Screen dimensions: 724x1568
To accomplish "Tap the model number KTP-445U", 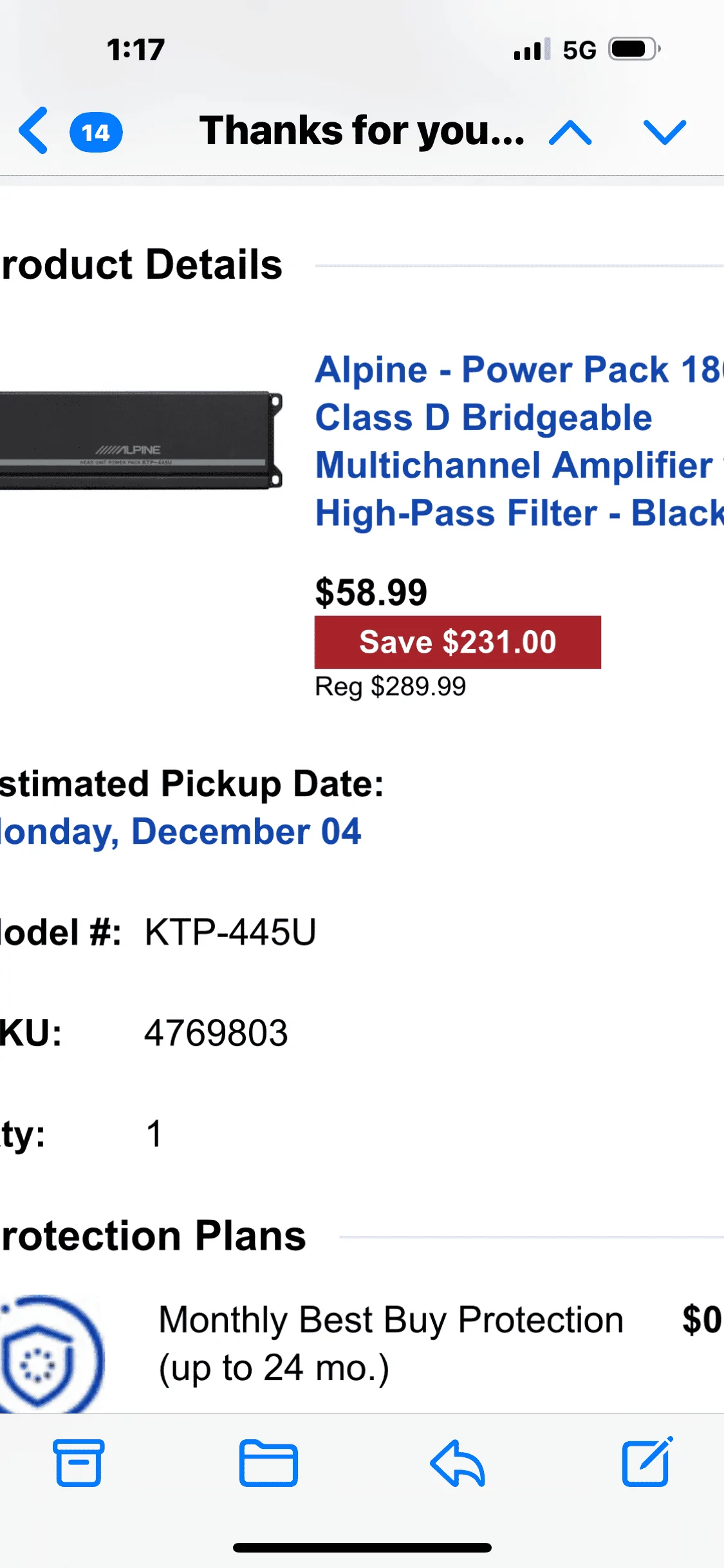I will [x=230, y=932].
